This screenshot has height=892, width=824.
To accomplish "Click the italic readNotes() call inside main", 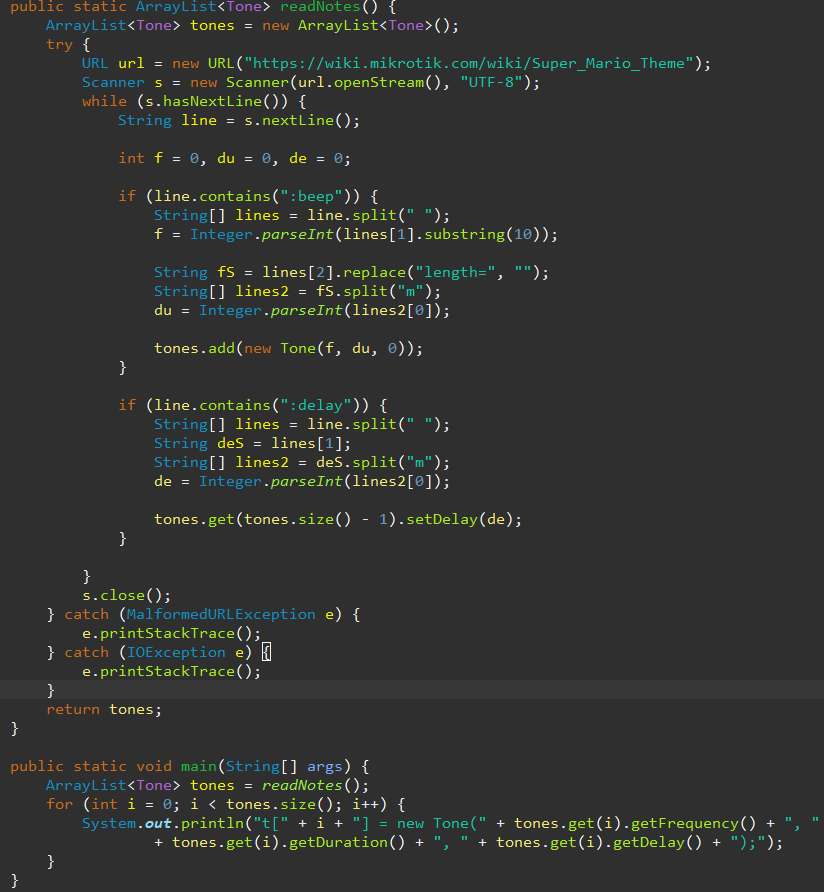I will coord(311,786).
